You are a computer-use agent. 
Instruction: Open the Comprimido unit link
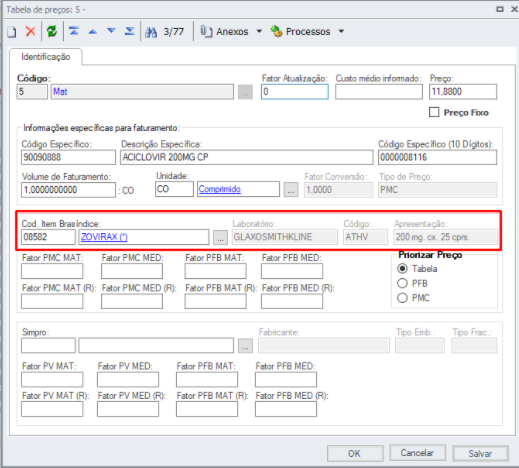[x=220, y=189]
